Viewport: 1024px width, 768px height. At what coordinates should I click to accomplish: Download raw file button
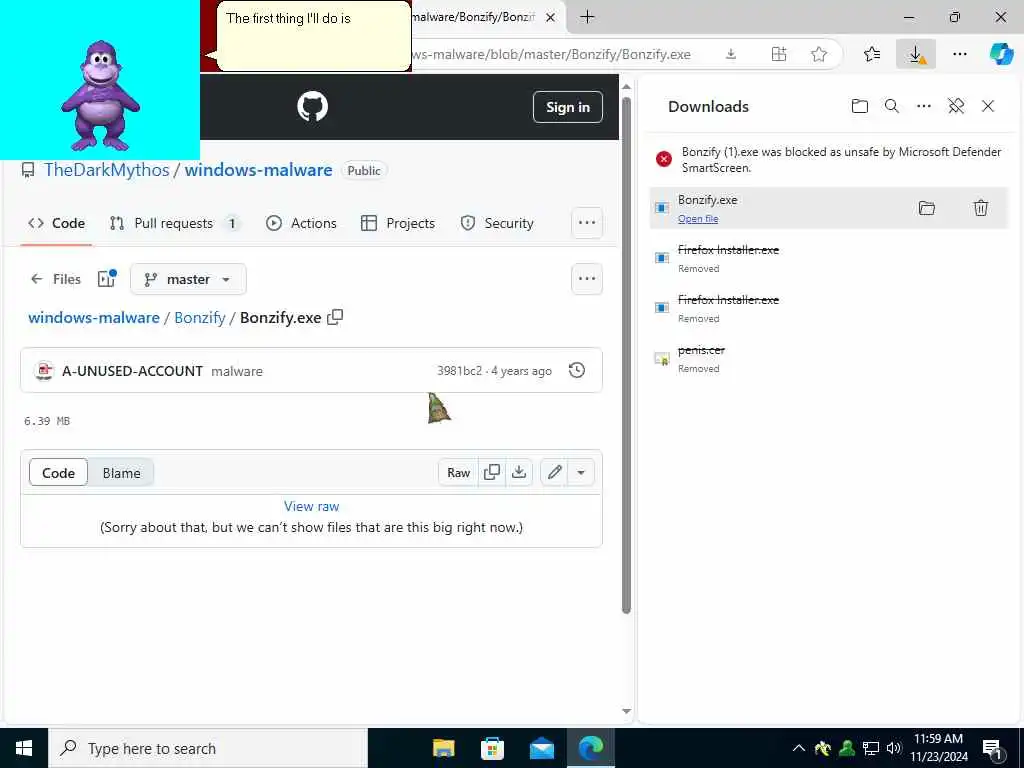[519, 472]
